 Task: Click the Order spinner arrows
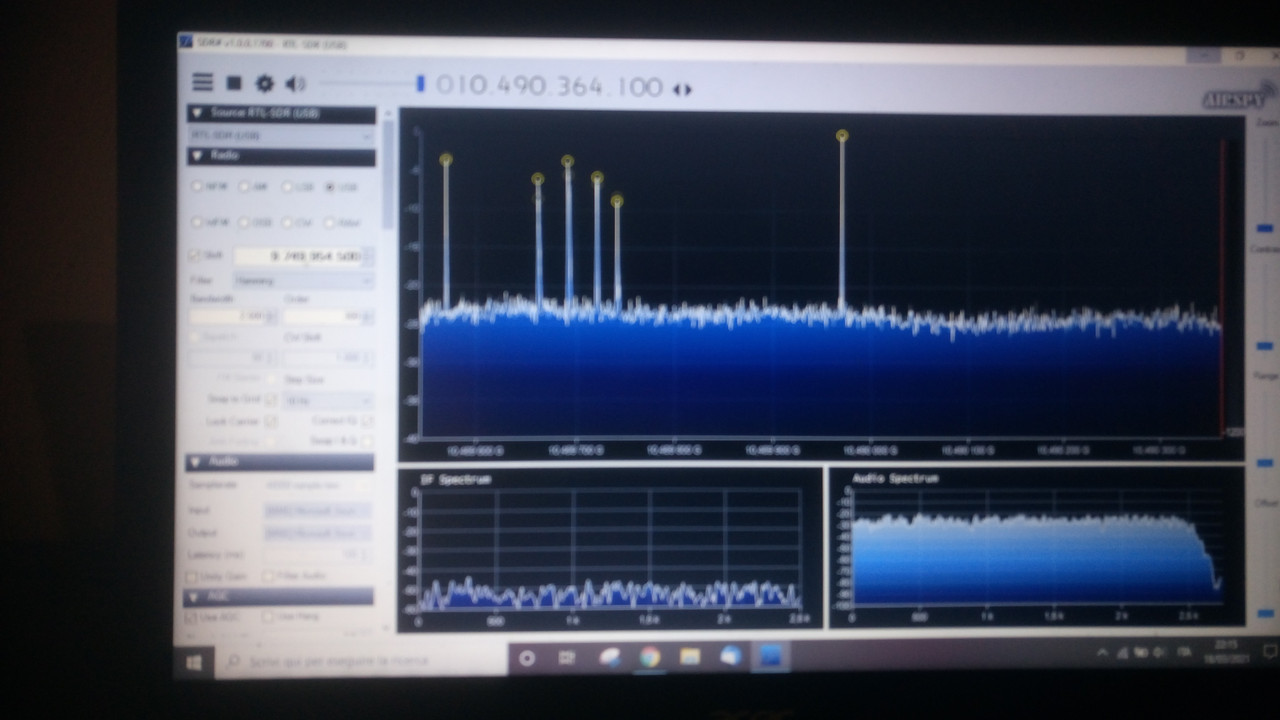[367, 317]
